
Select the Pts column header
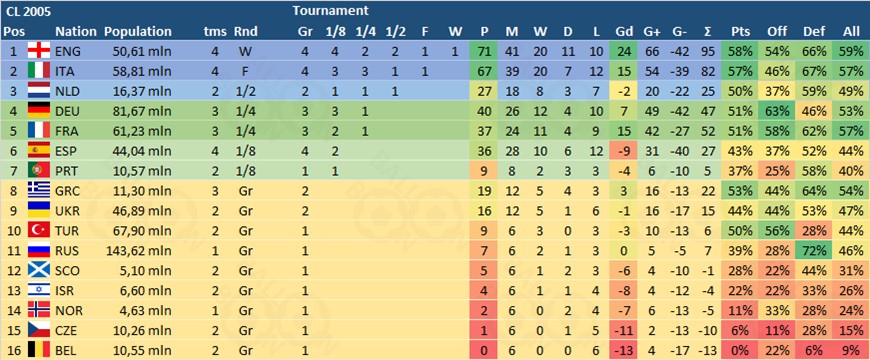(x=741, y=31)
